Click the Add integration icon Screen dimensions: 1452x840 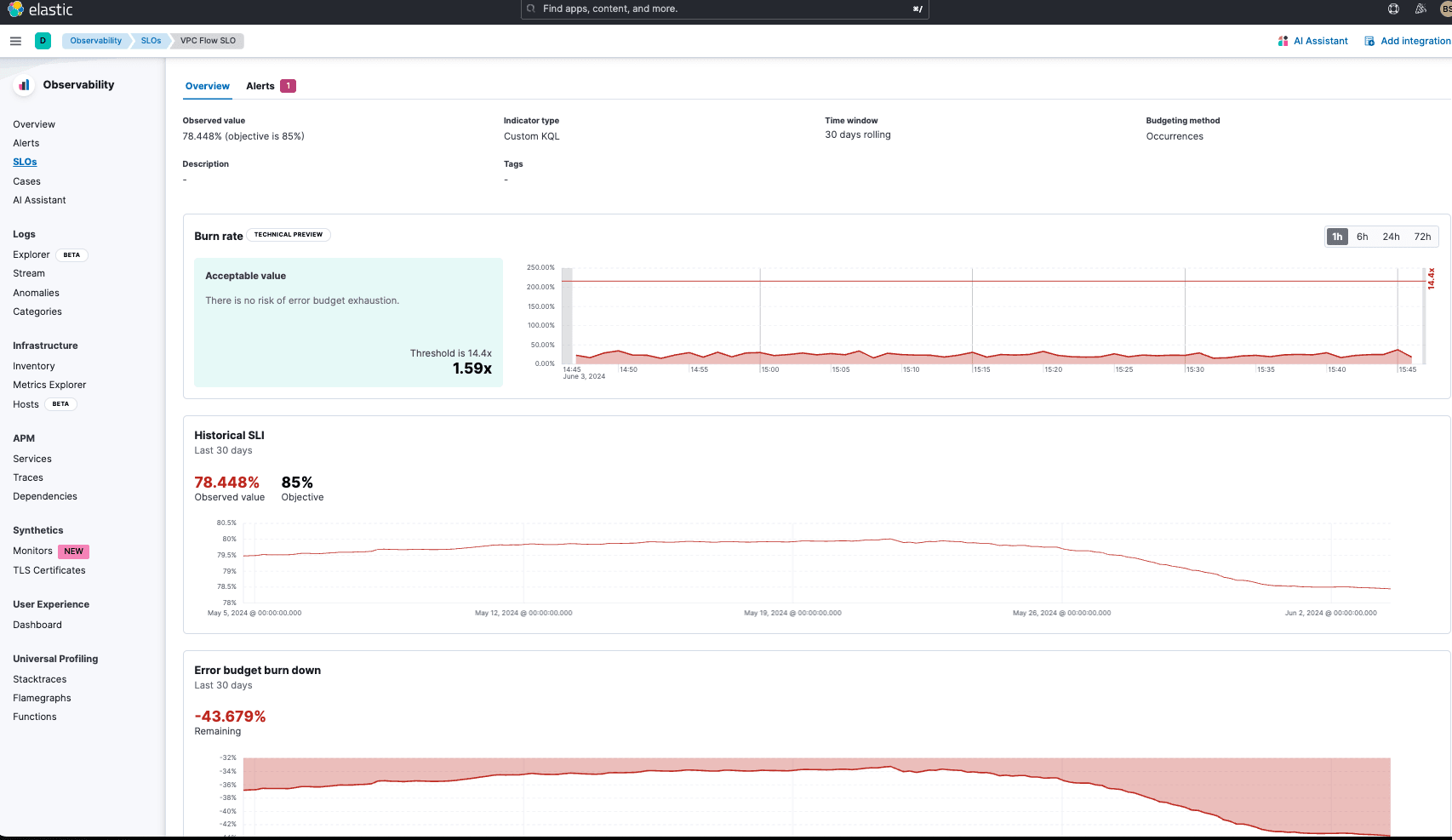point(1369,40)
